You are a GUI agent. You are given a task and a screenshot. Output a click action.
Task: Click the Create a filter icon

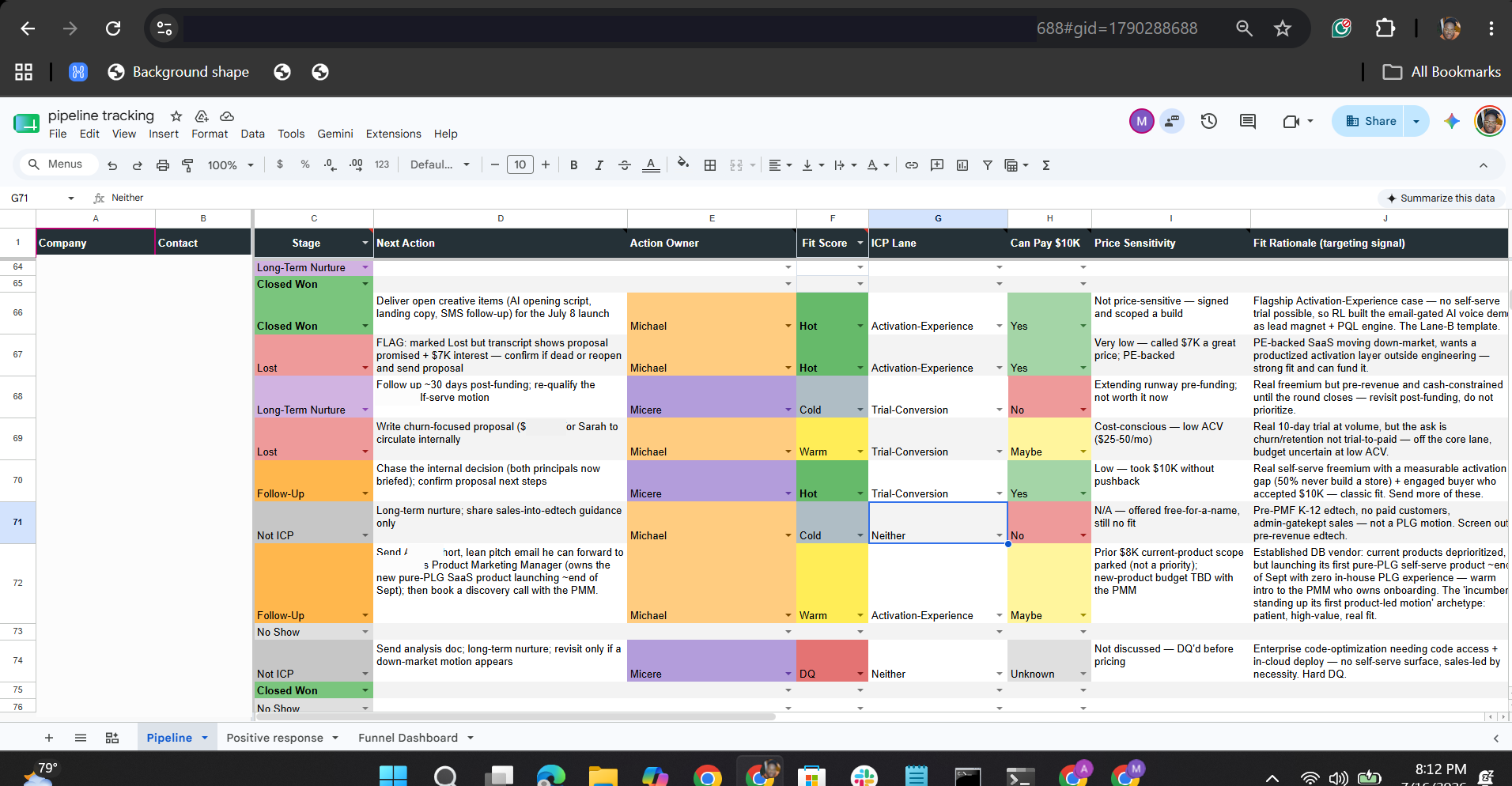[x=988, y=165]
